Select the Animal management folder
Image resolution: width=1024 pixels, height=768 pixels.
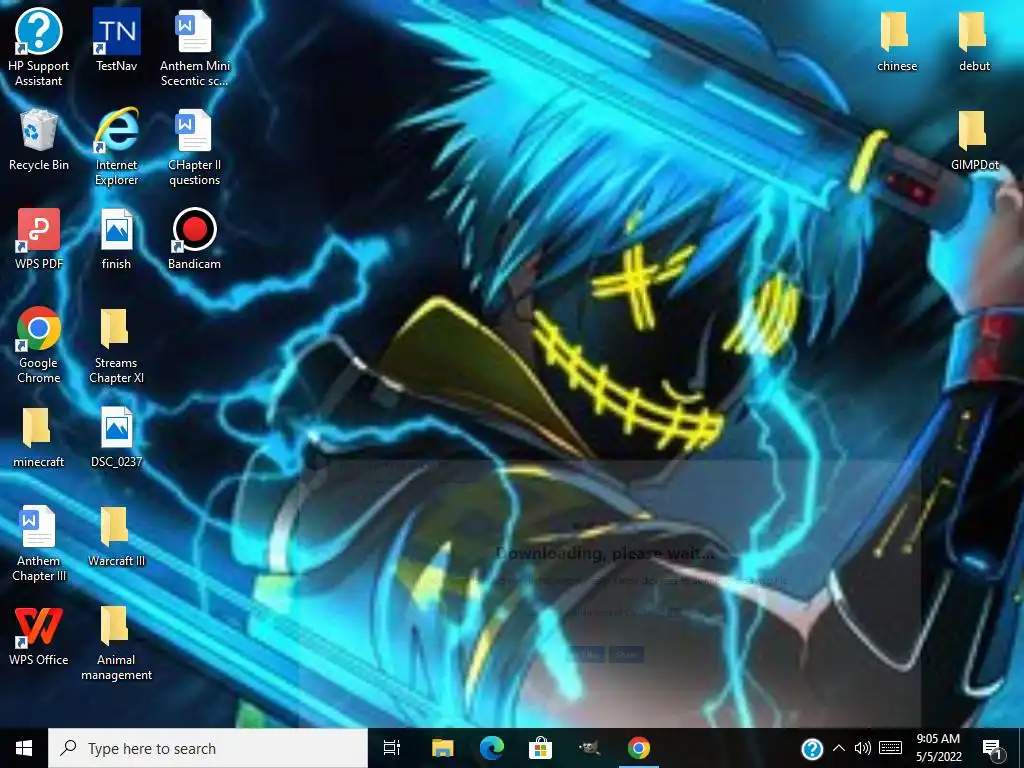116,643
